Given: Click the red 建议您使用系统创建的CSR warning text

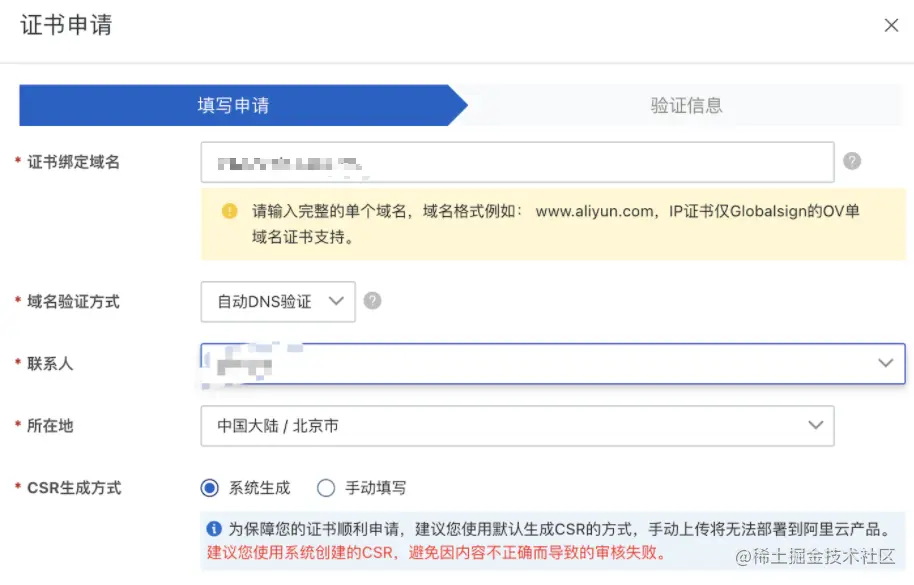Looking at the screenshot, I should coord(436,552).
